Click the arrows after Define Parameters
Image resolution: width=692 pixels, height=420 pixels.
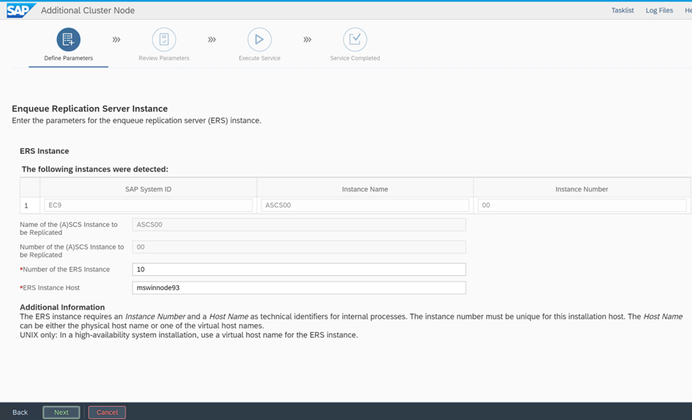[x=116, y=39]
